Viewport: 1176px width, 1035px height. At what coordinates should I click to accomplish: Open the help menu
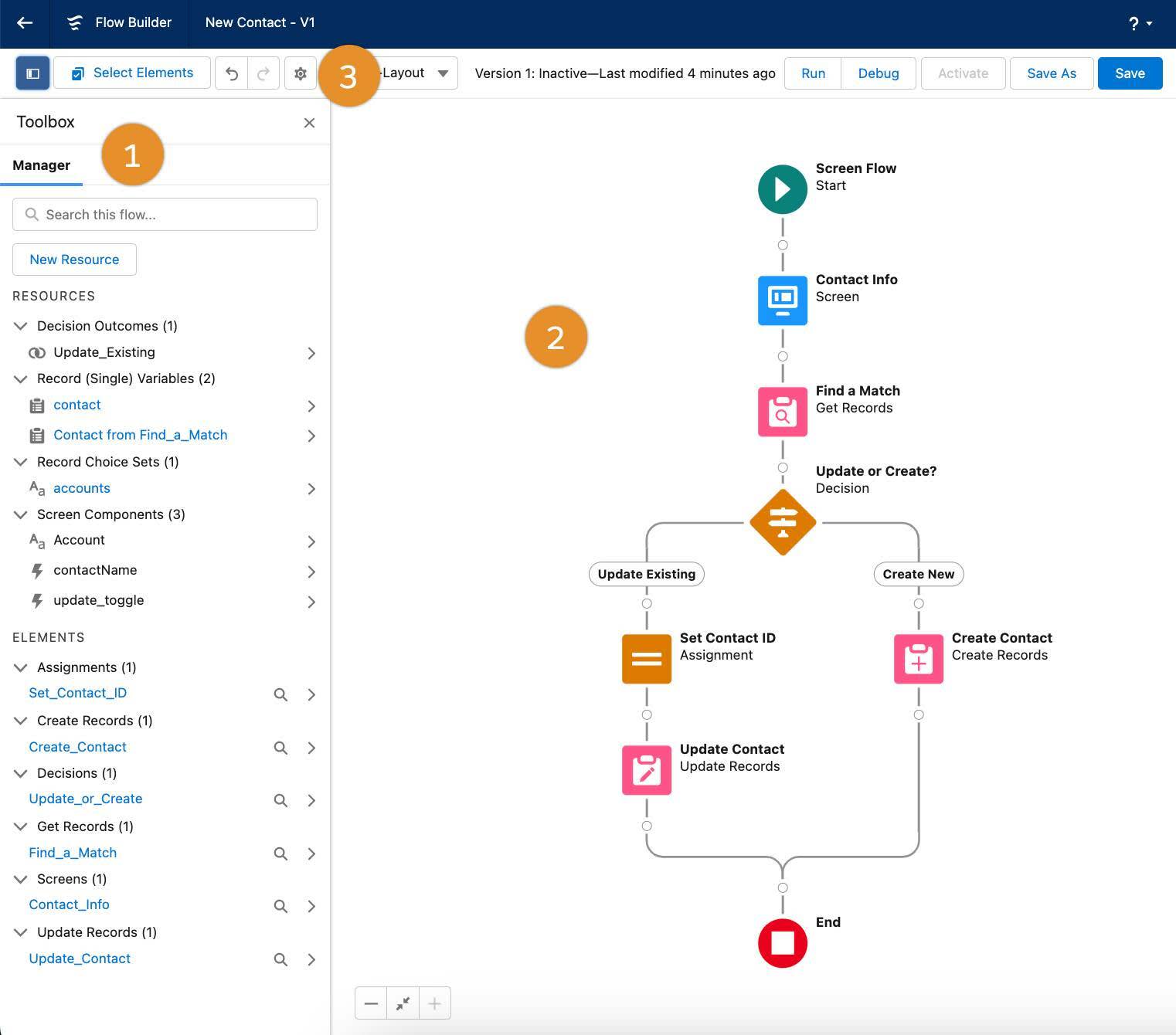[1136, 22]
